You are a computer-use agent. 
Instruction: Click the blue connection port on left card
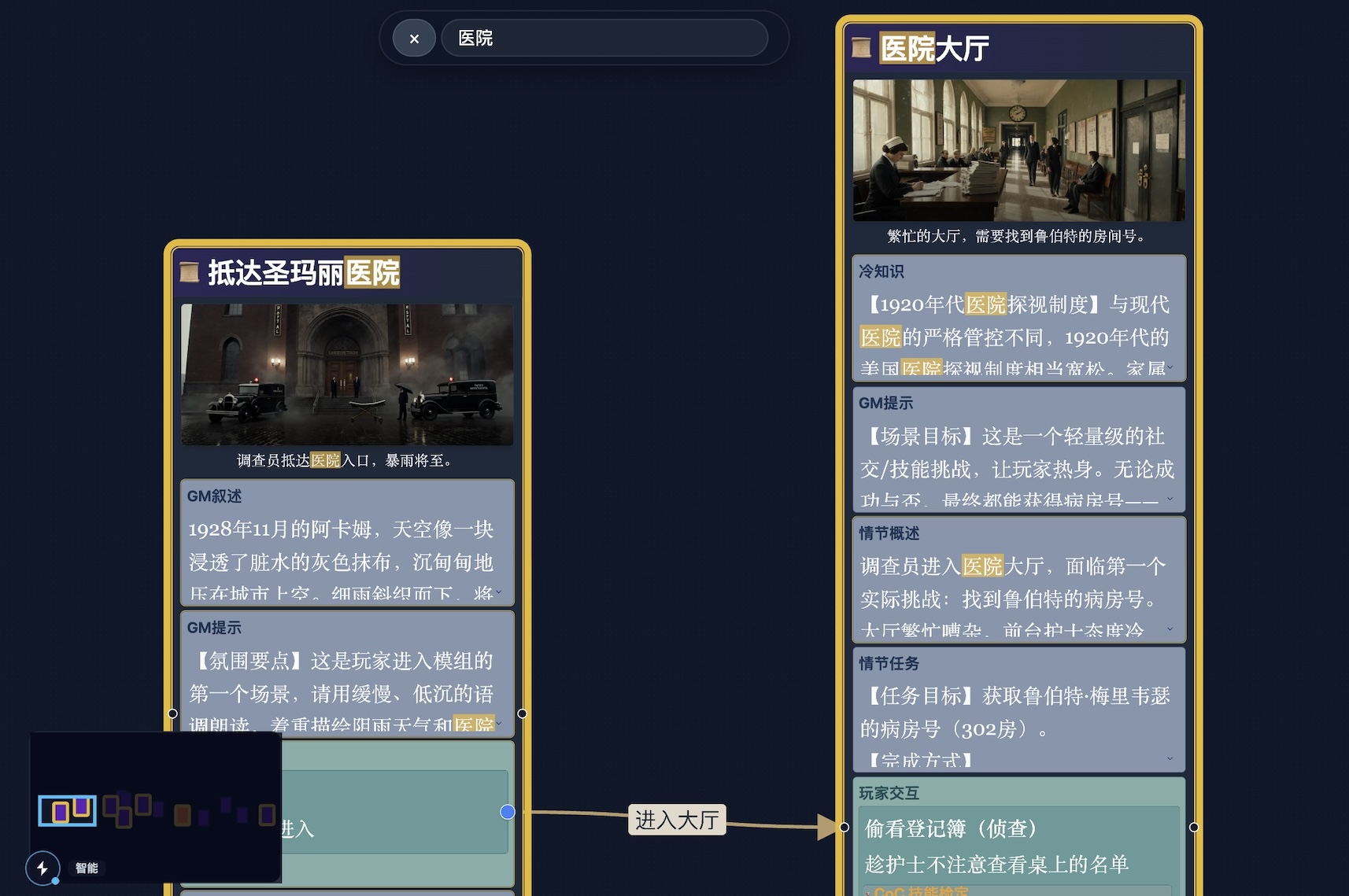pos(506,812)
